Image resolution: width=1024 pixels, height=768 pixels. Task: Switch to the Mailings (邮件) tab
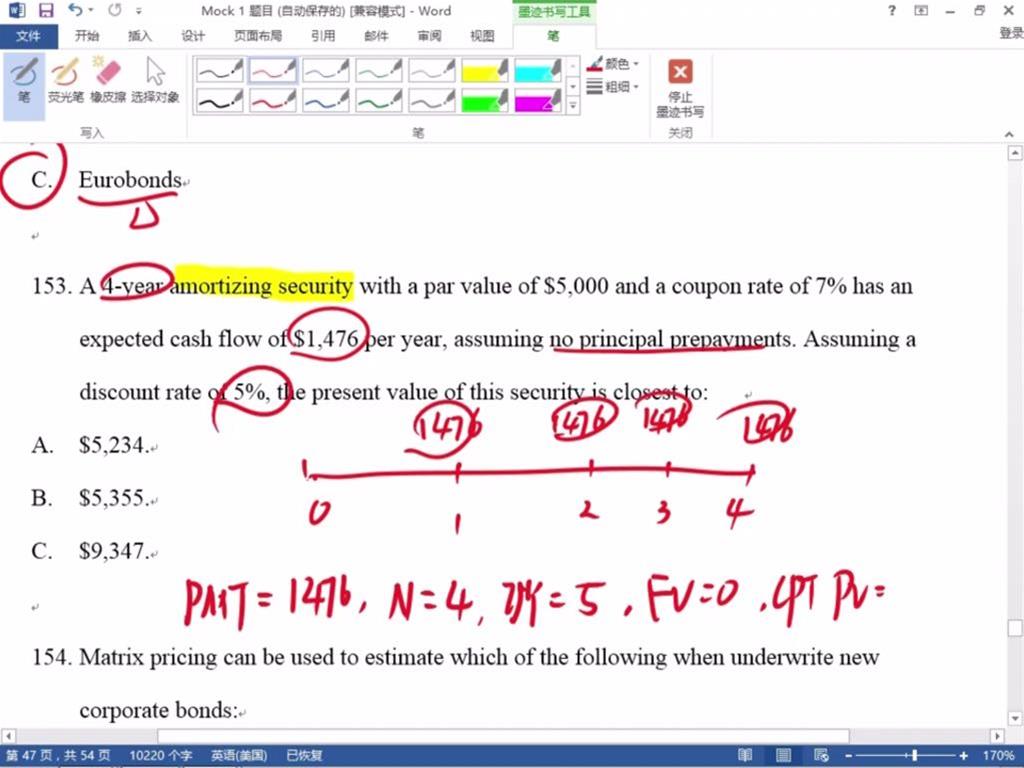(x=376, y=36)
